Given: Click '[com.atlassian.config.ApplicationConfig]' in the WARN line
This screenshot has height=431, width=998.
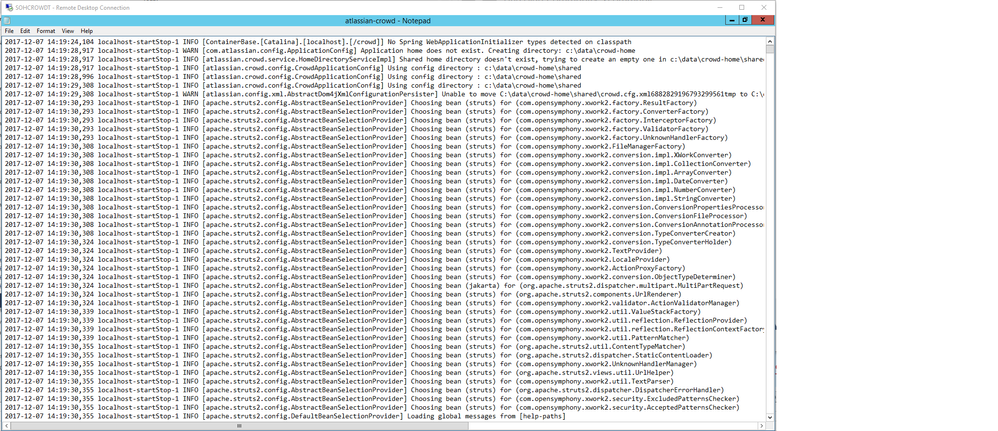Looking at the screenshot, I should (278, 50).
